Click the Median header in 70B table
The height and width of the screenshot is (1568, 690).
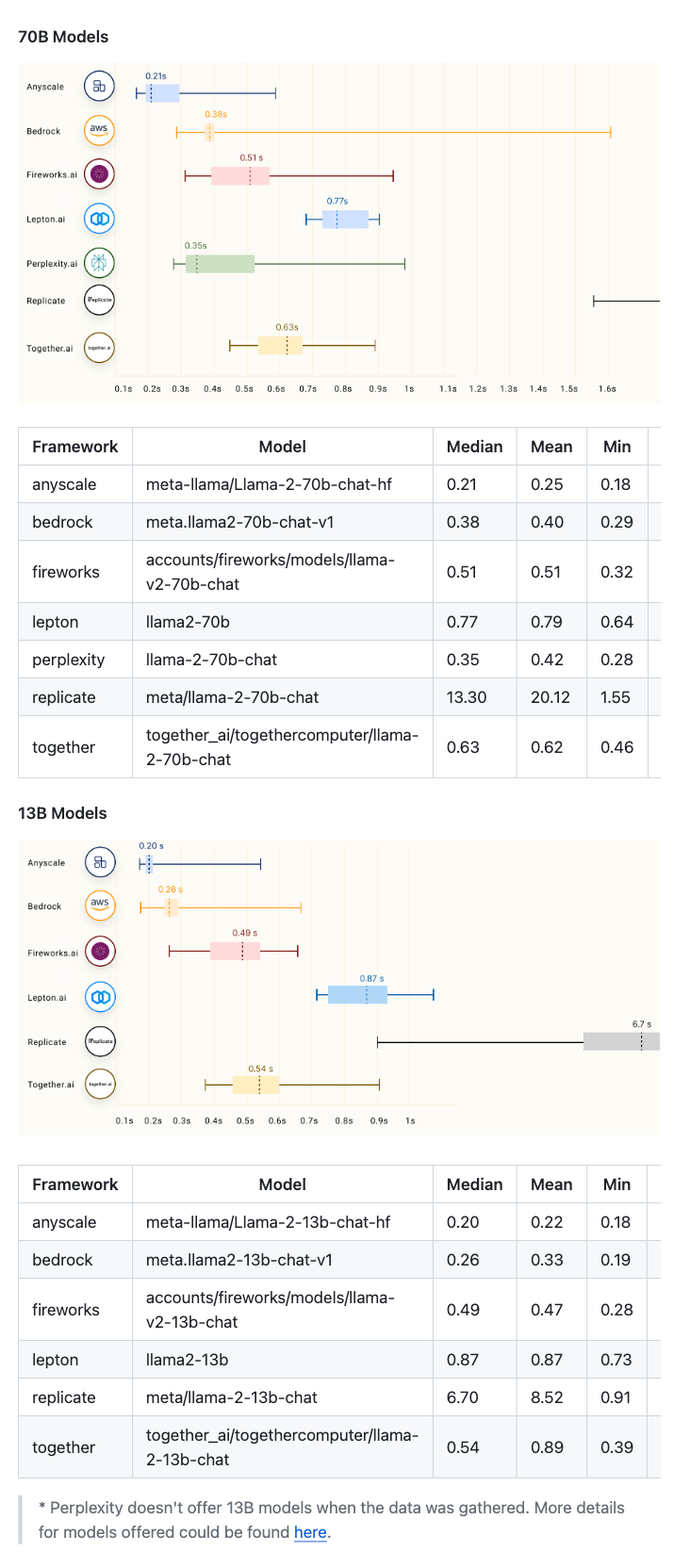point(474,447)
